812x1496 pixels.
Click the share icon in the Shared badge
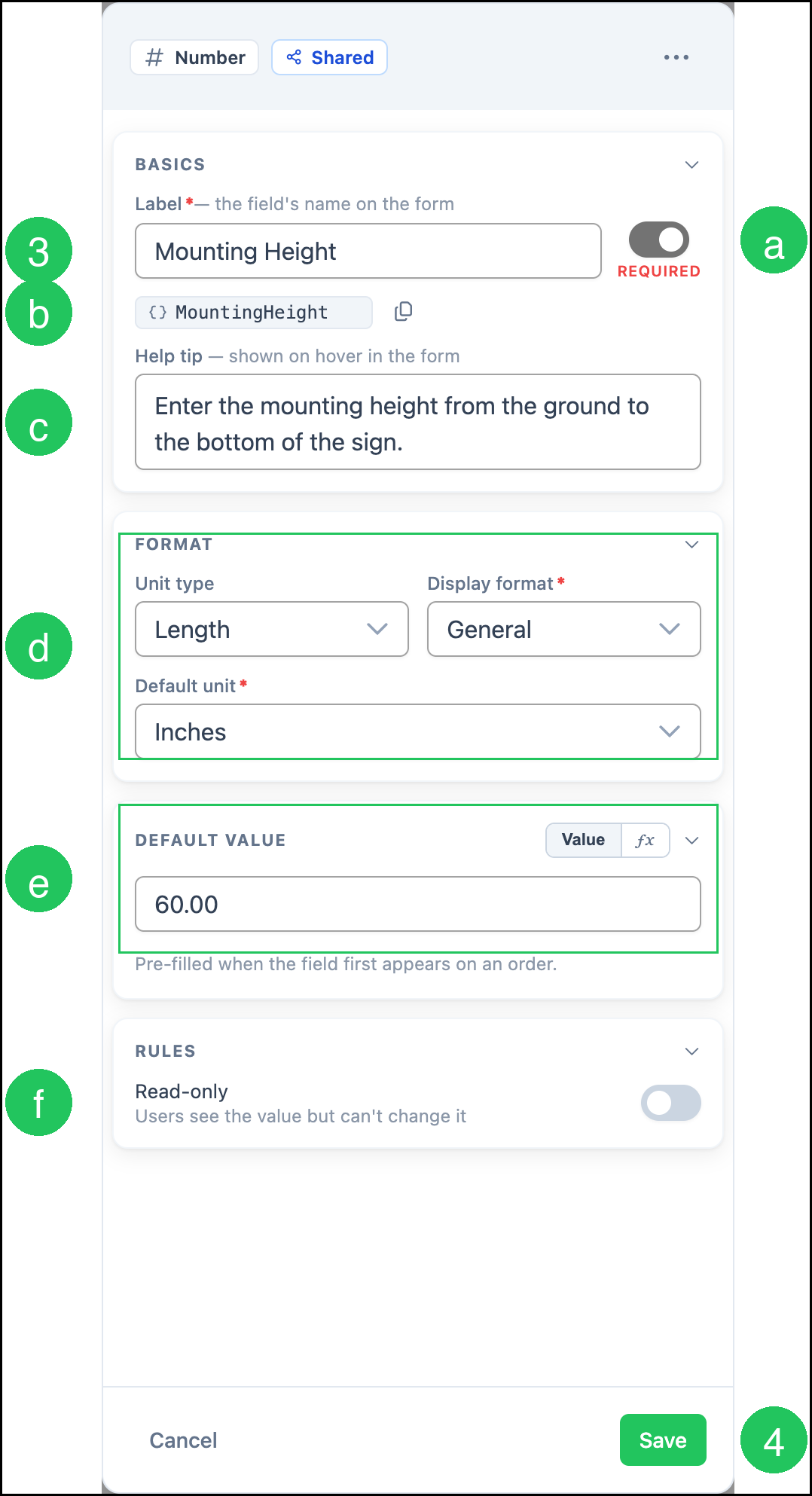tap(294, 57)
